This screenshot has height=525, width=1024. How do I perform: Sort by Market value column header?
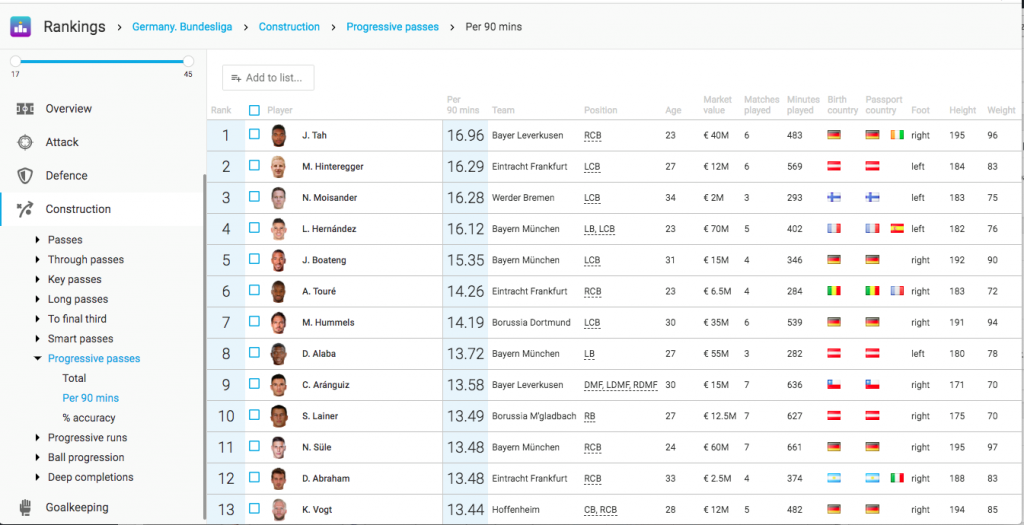[x=718, y=105]
